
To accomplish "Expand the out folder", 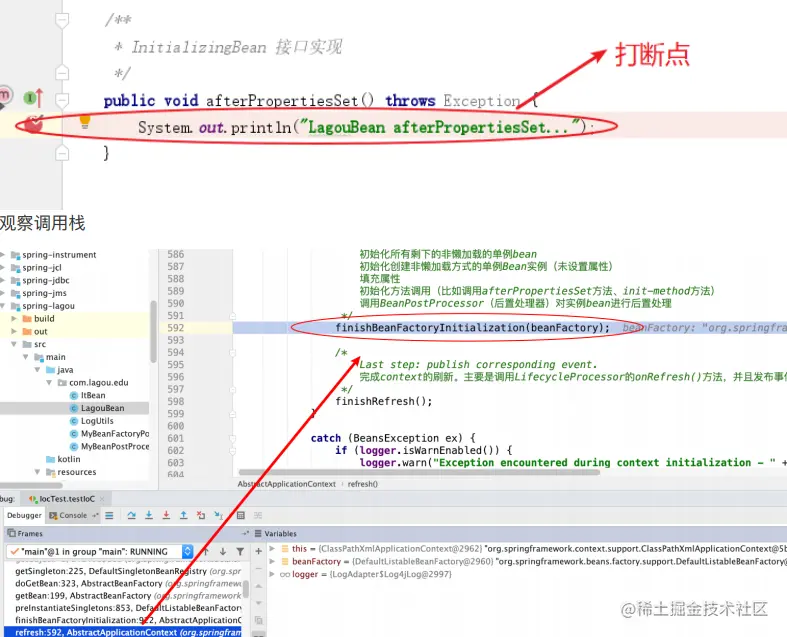I will click(x=14, y=331).
